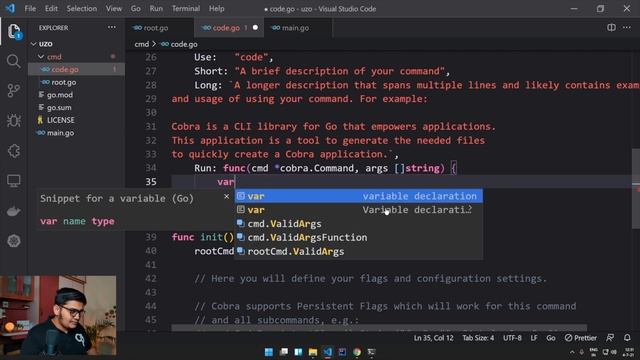Open the File menu
Screen dimensions: 640x360
click(x=30, y=8)
